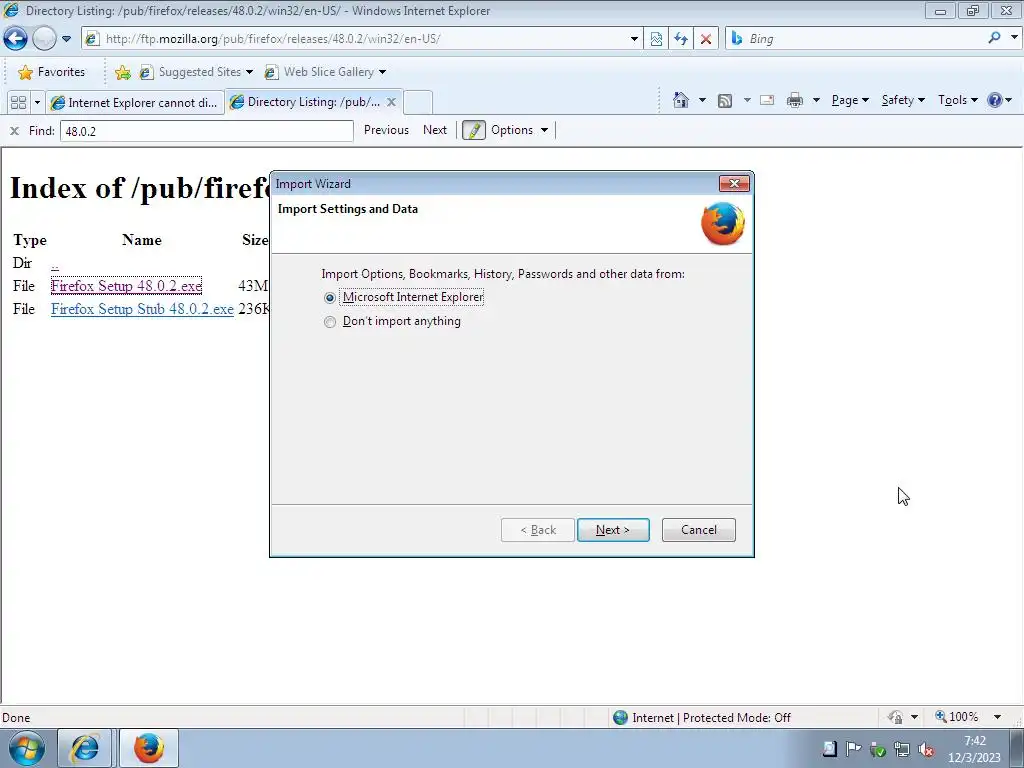The image size is (1024, 768).
Task: Stop loading with the red X icon
Action: coord(706,39)
